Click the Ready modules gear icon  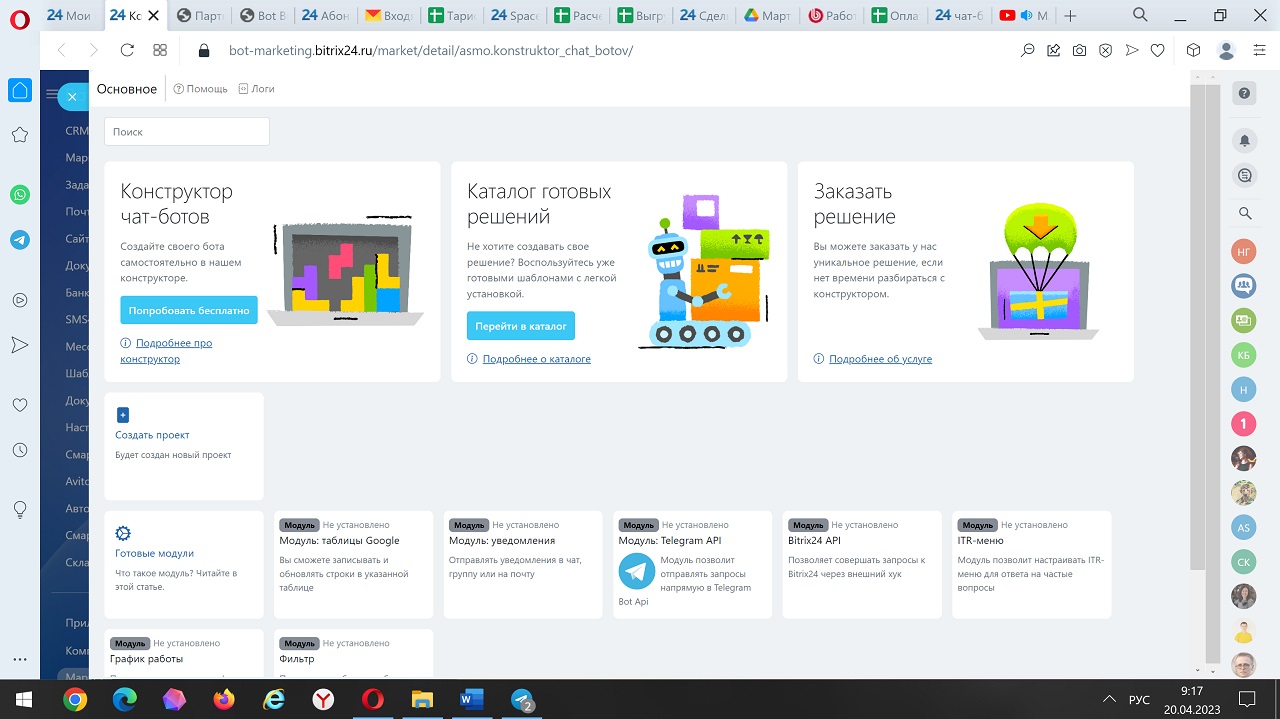coord(123,534)
